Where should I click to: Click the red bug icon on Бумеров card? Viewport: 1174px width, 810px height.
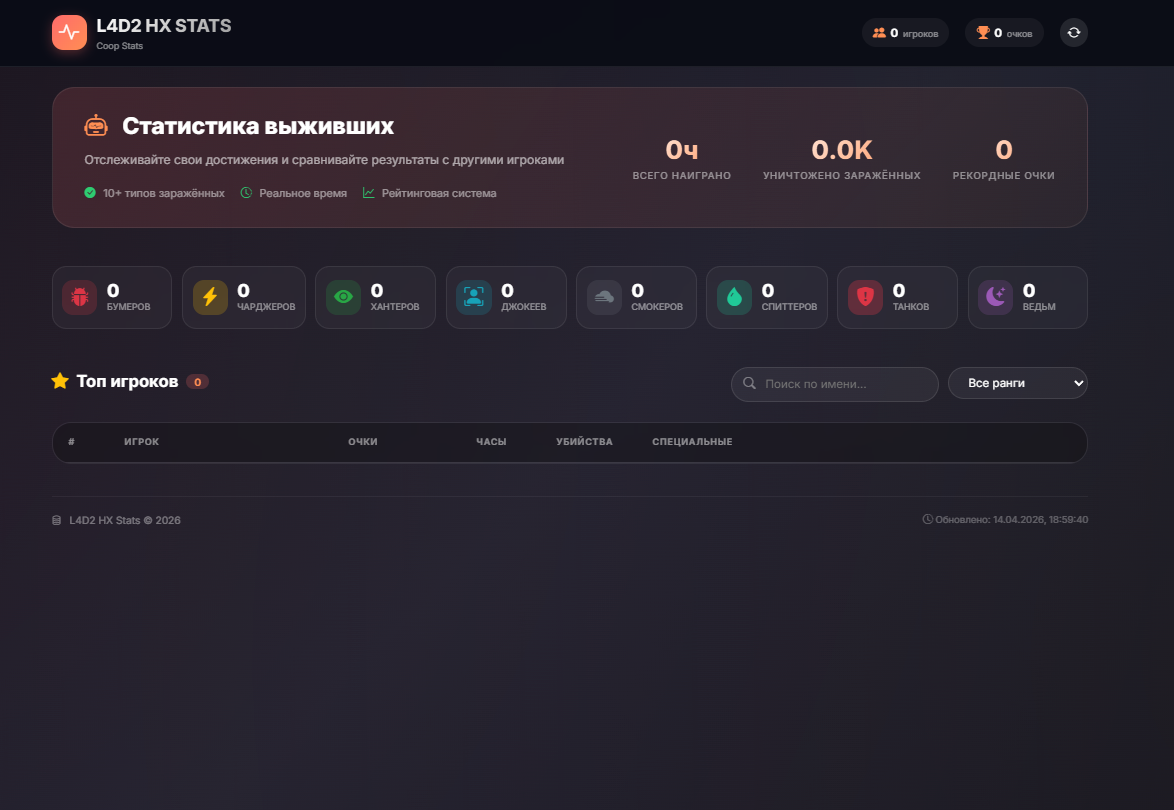(x=79, y=297)
